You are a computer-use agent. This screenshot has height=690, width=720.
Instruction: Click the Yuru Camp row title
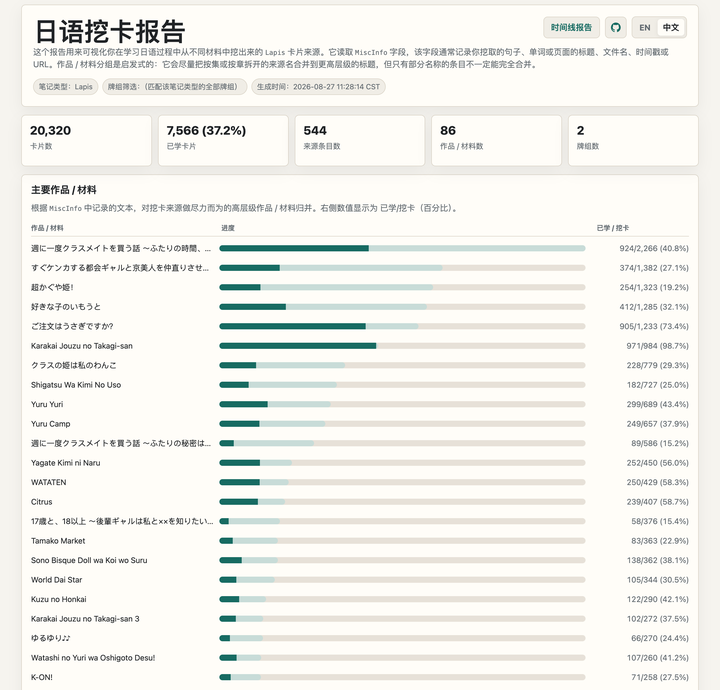[51, 424]
